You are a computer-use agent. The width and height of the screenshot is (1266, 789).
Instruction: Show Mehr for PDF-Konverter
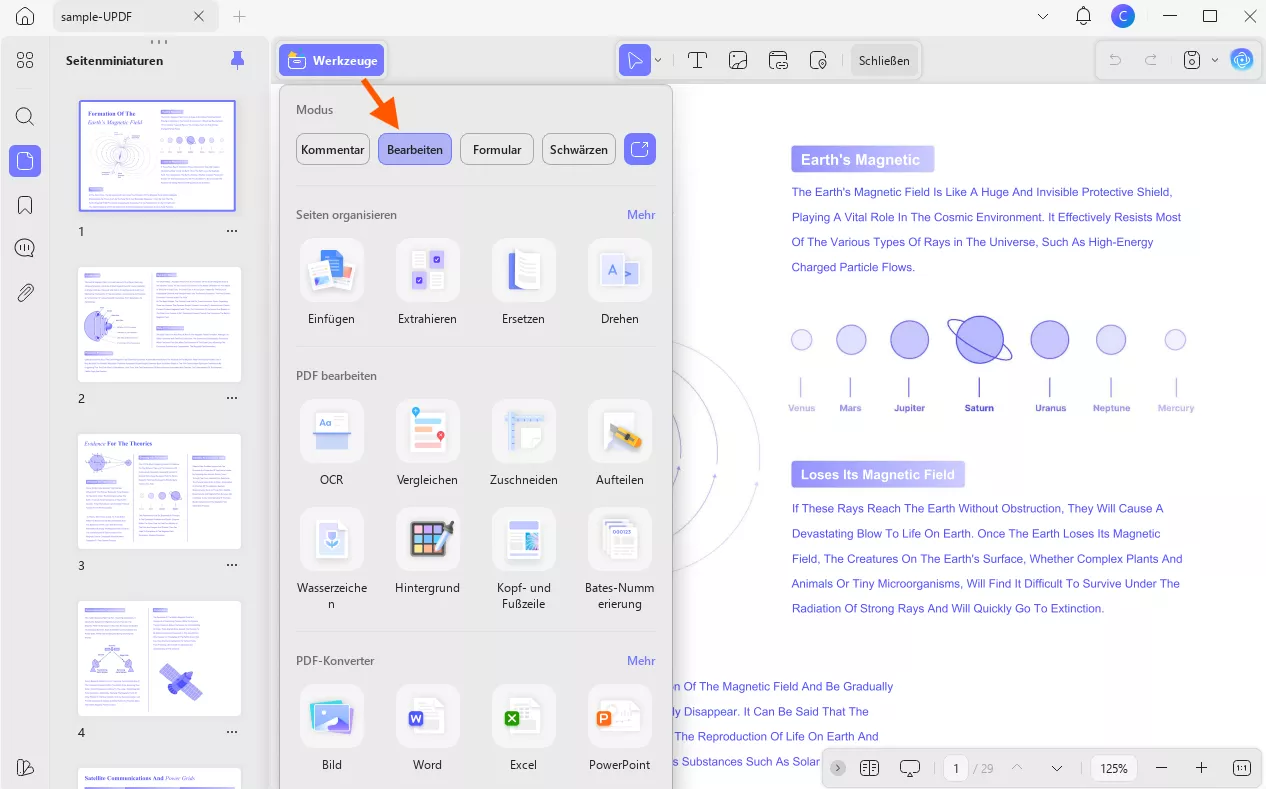click(x=641, y=660)
